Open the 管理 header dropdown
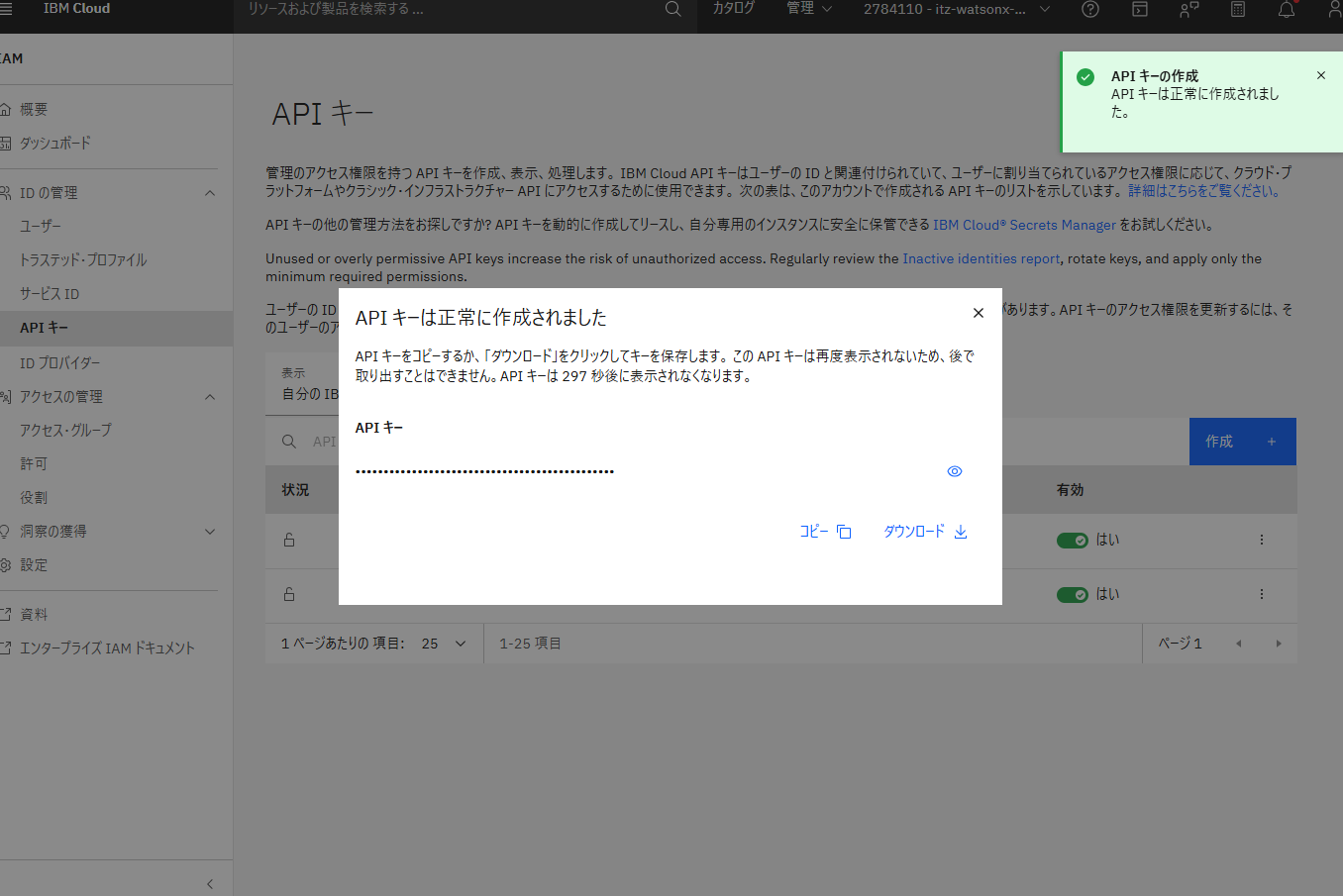1343x896 pixels. tap(809, 9)
